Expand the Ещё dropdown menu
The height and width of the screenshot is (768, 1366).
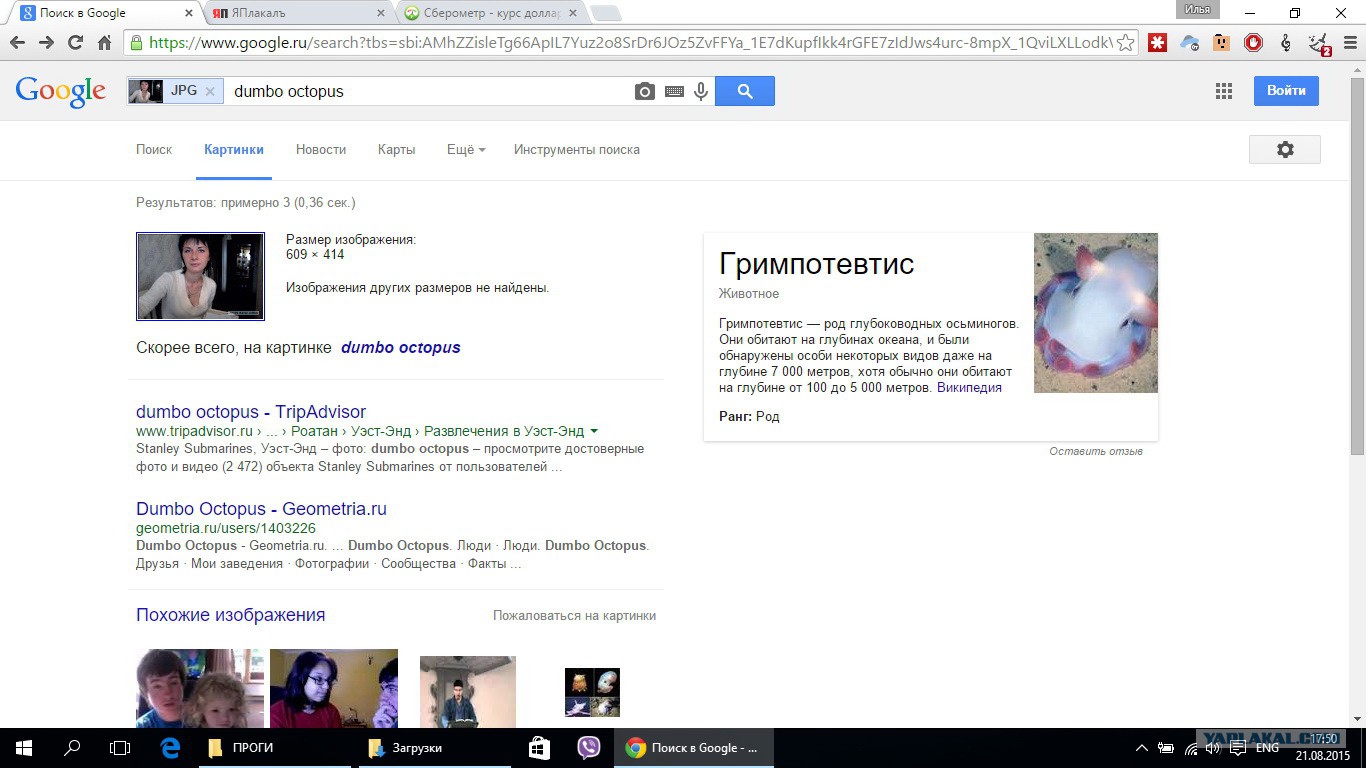pyautogui.click(x=466, y=149)
